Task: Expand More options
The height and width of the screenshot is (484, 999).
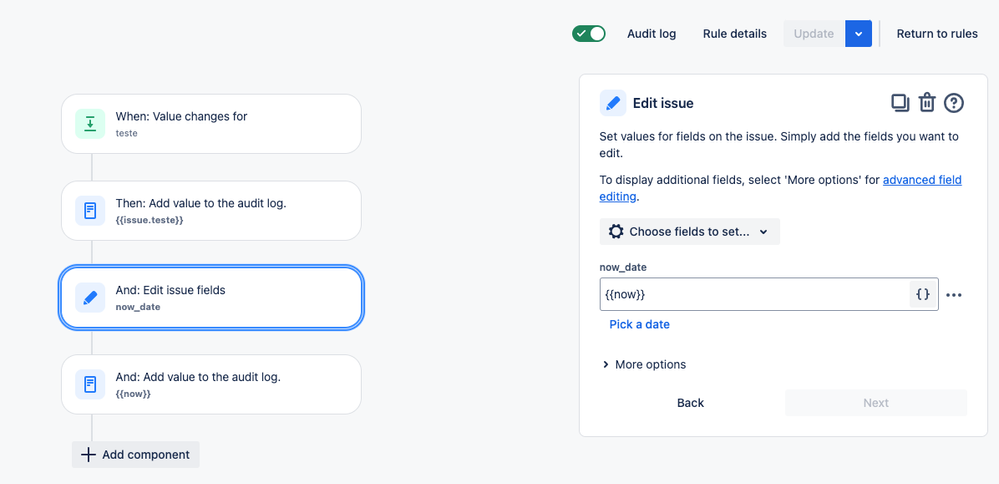Action: (x=644, y=365)
